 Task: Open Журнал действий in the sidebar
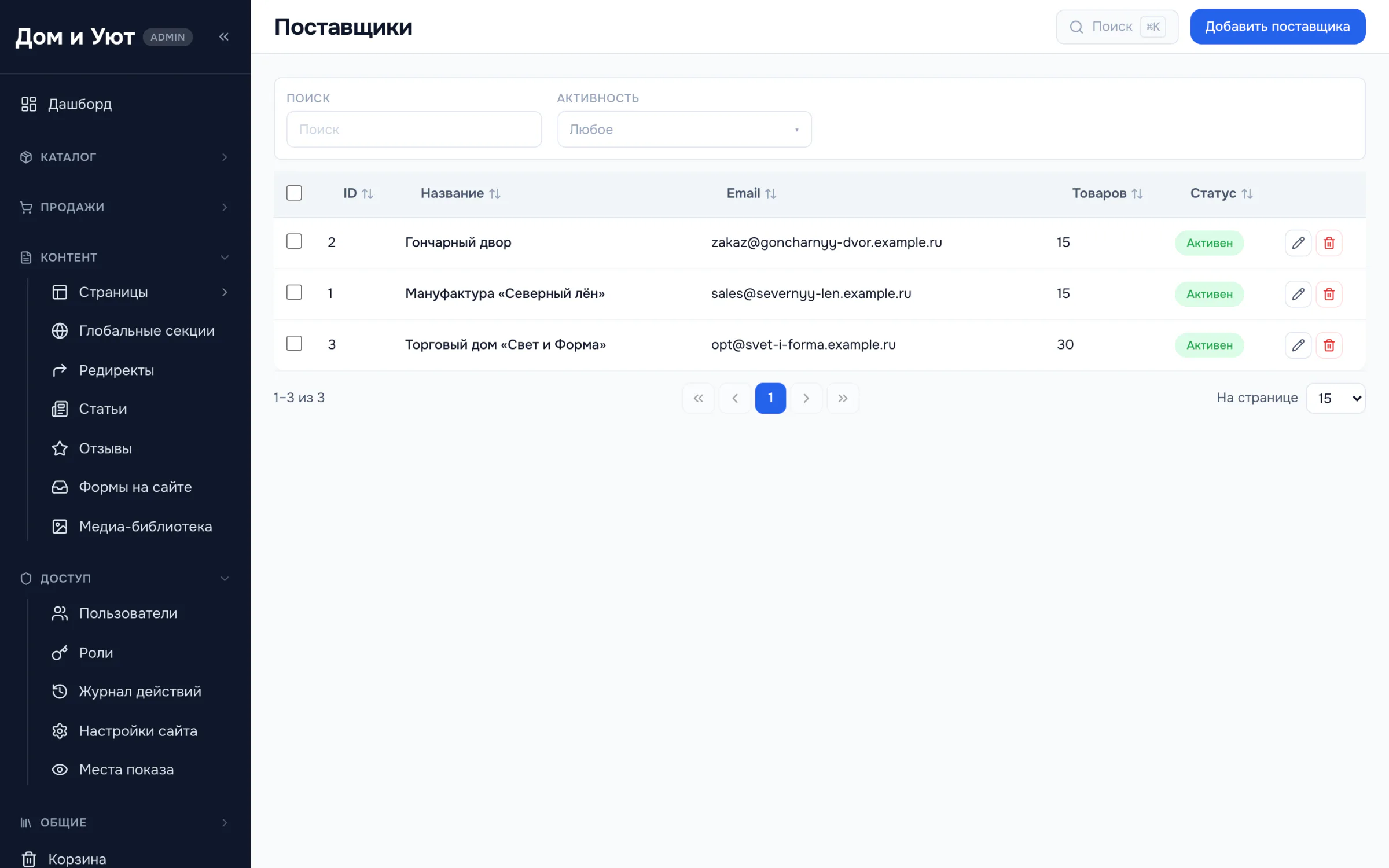tap(139, 692)
